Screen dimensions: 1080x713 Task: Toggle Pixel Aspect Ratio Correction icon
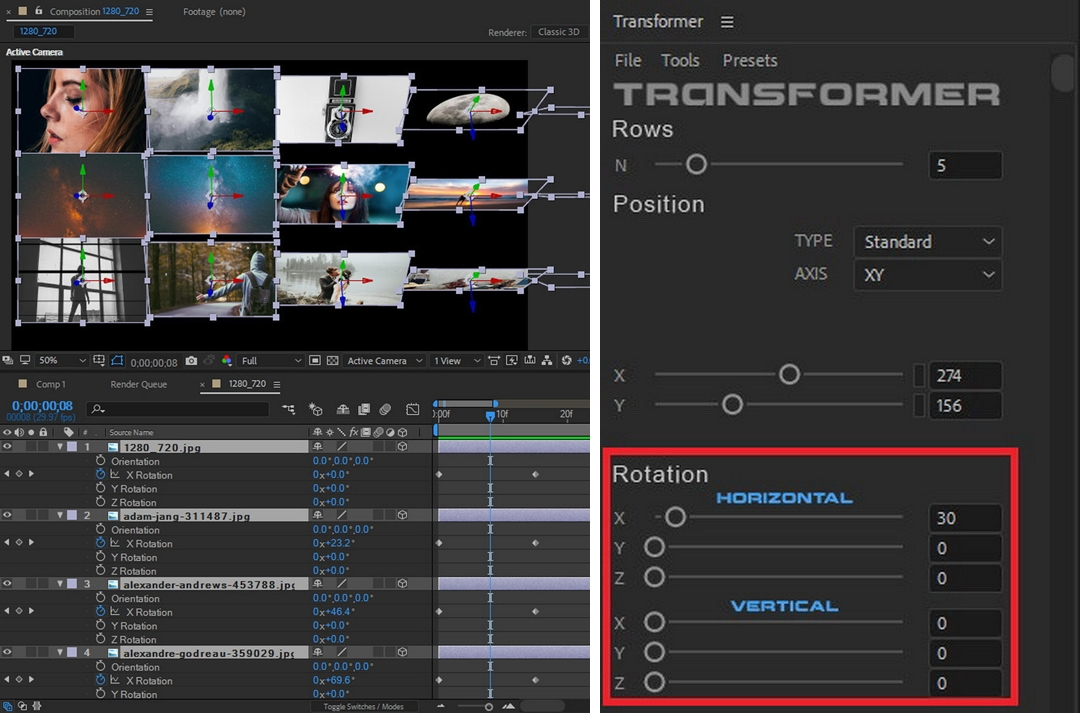[494, 360]
